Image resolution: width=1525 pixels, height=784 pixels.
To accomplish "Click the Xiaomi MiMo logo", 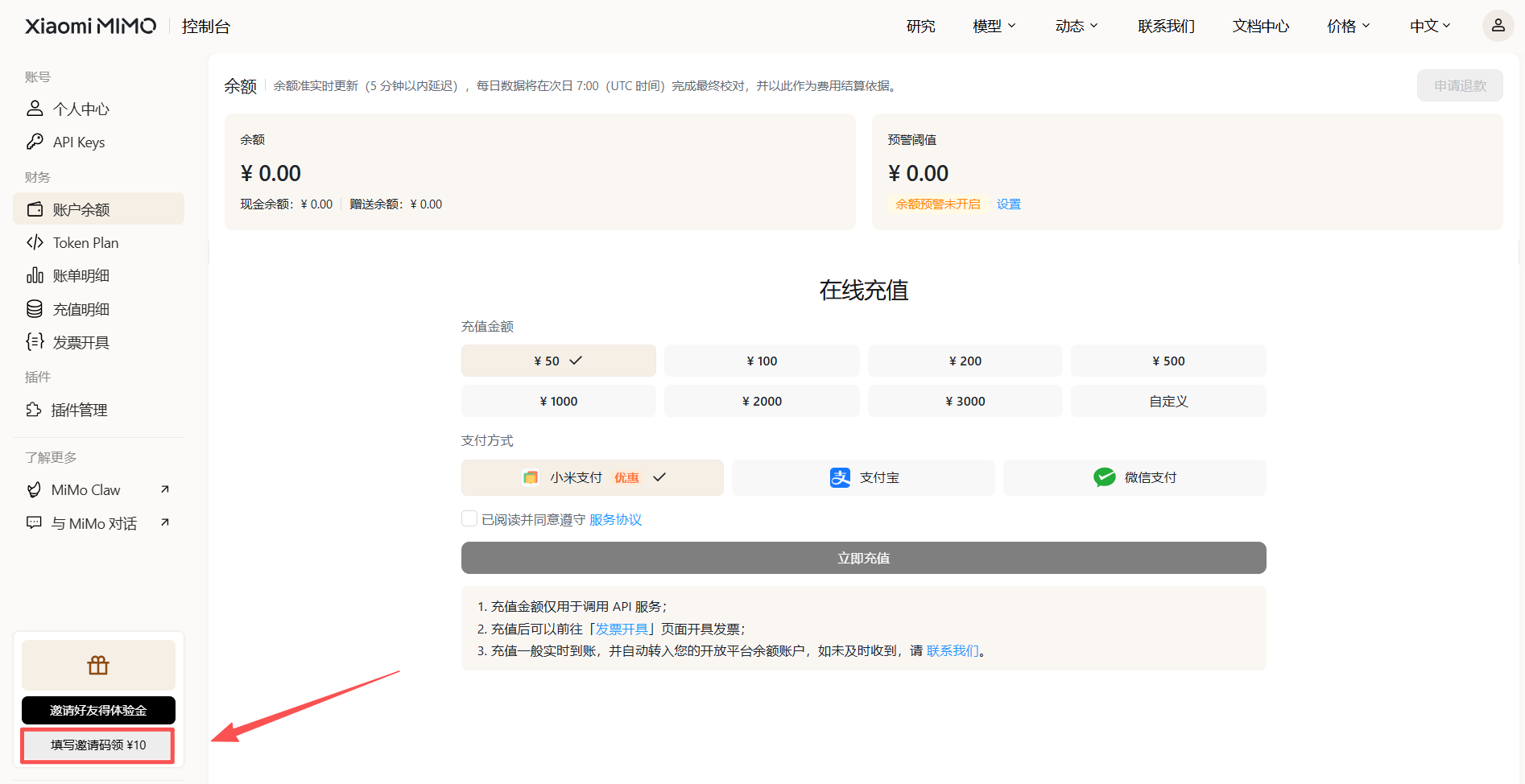I will click(91, 27).
